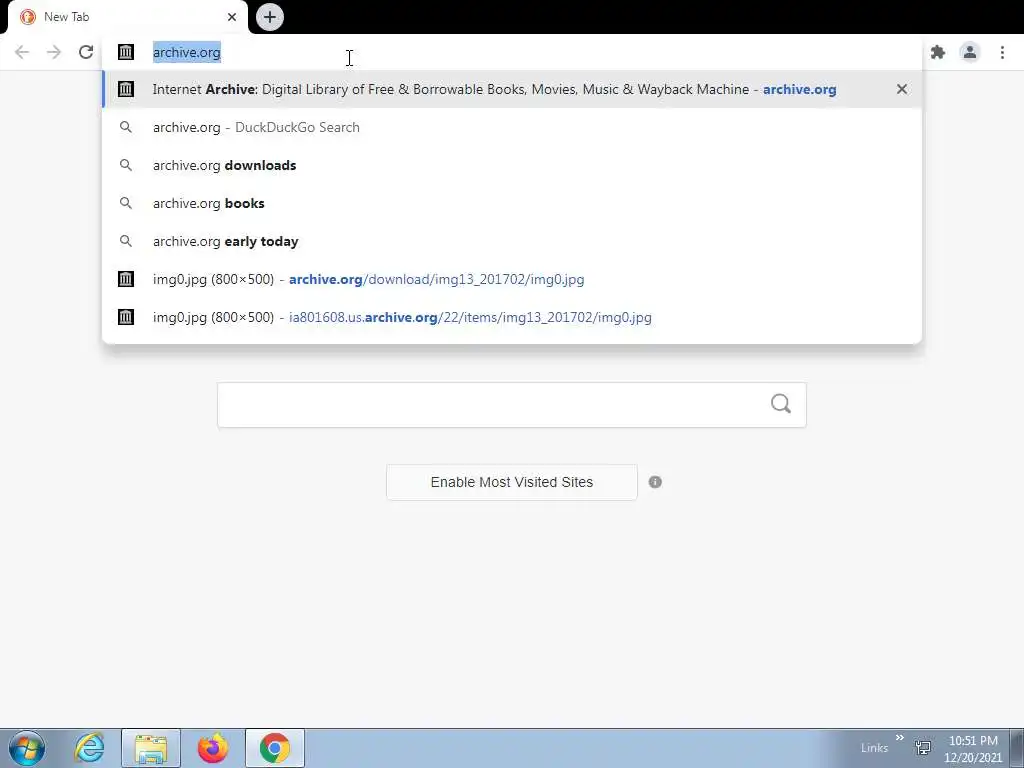Click the info icon beside Enable button
1024x768 pixels.
[655, 482]
